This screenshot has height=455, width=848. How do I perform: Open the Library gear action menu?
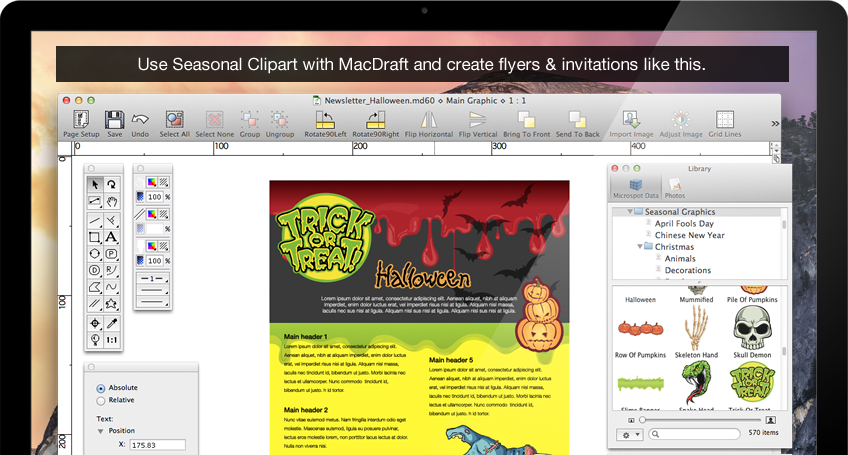629,435
